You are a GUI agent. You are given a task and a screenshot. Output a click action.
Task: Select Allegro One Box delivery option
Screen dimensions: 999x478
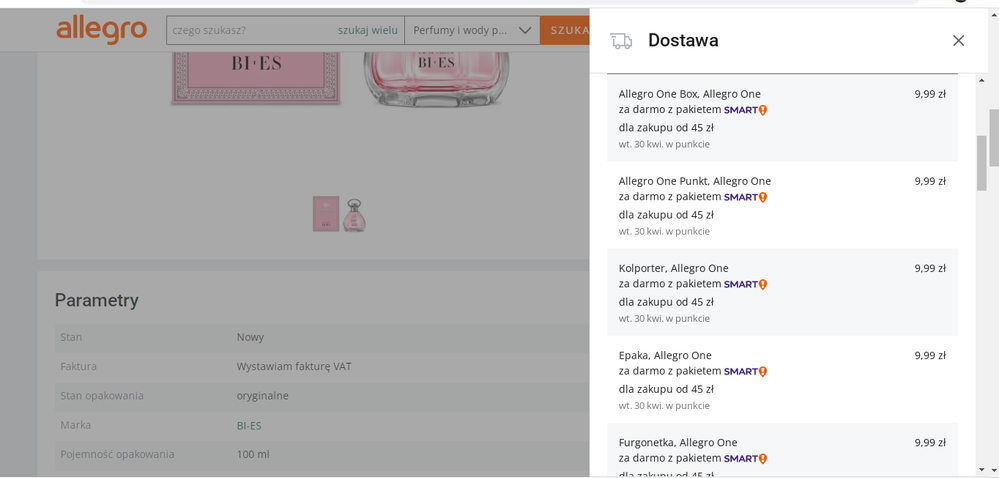click(x=782, y=118)
